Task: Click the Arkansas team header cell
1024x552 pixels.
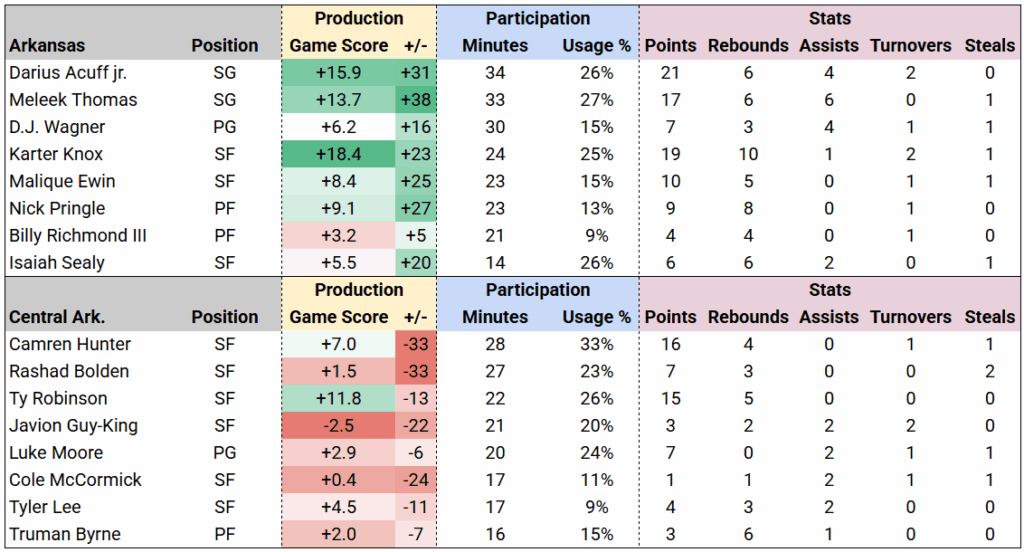Action: [x=47, y=45]
